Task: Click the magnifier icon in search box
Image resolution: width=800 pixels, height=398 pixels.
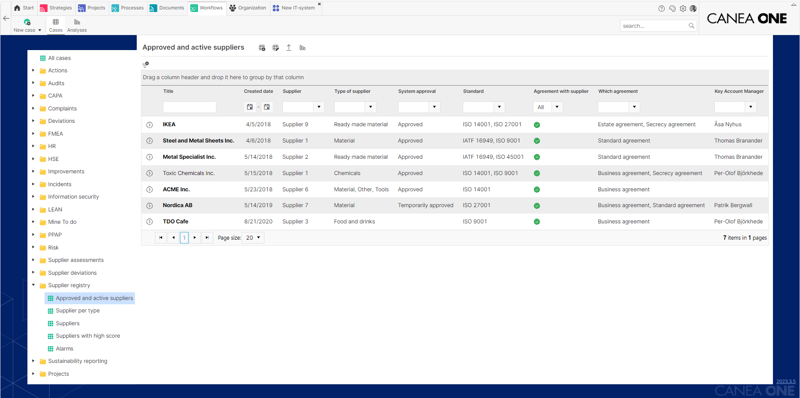Action: [x=691, y=26]
